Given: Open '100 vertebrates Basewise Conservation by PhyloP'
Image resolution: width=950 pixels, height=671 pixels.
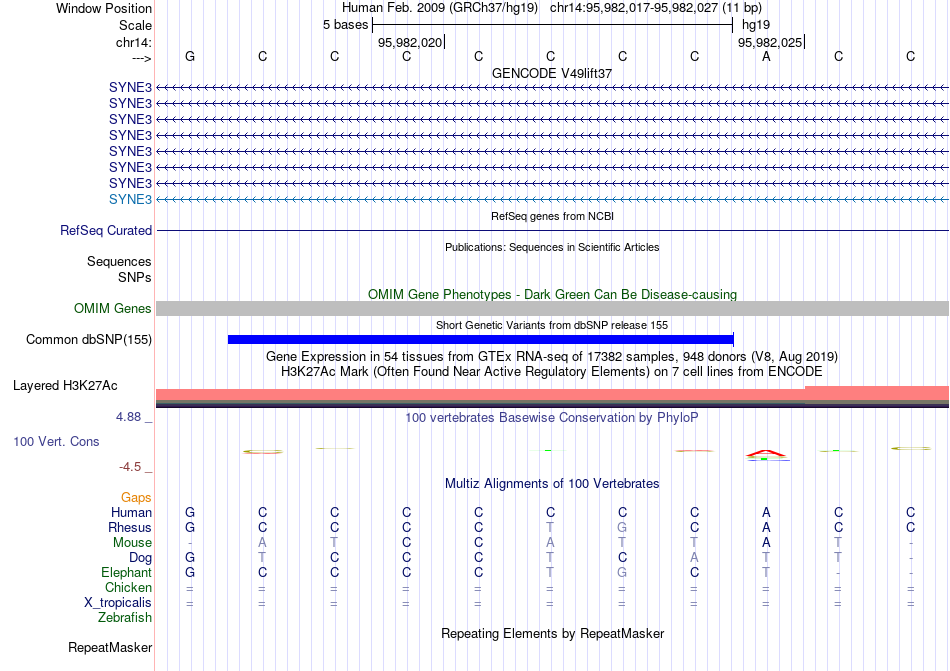Looking at the screenshot, I should point(552,417).
